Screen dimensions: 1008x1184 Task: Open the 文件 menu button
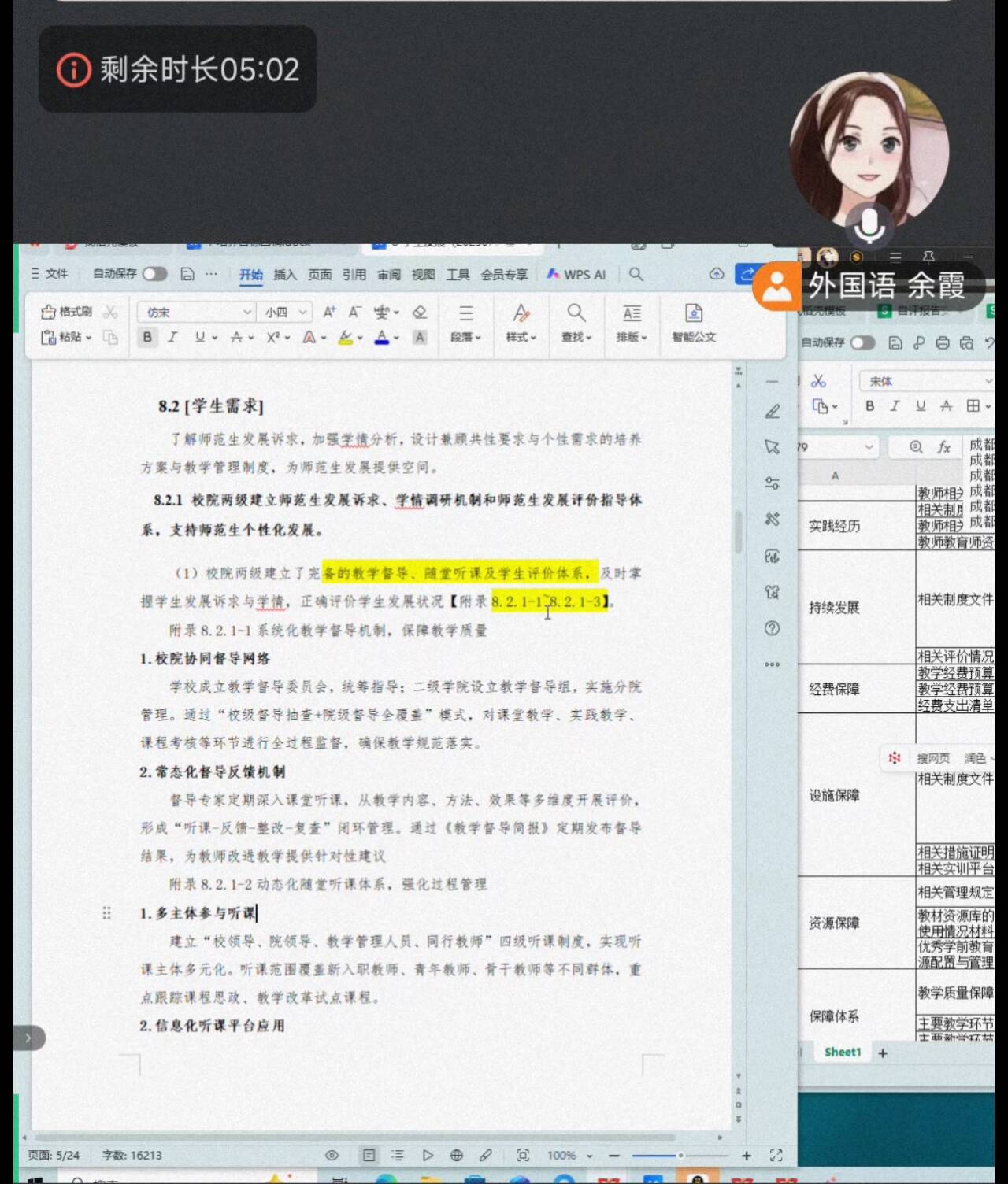50,274
